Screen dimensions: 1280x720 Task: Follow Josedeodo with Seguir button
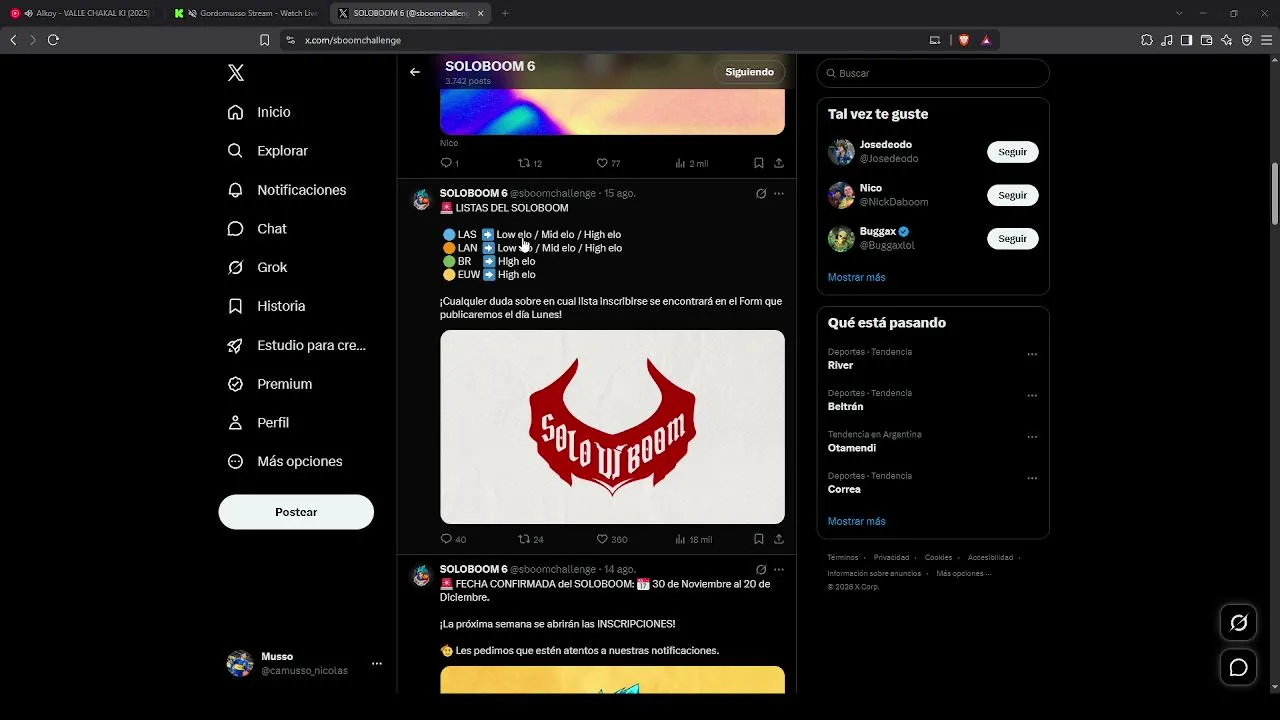tap(1013, 152)
